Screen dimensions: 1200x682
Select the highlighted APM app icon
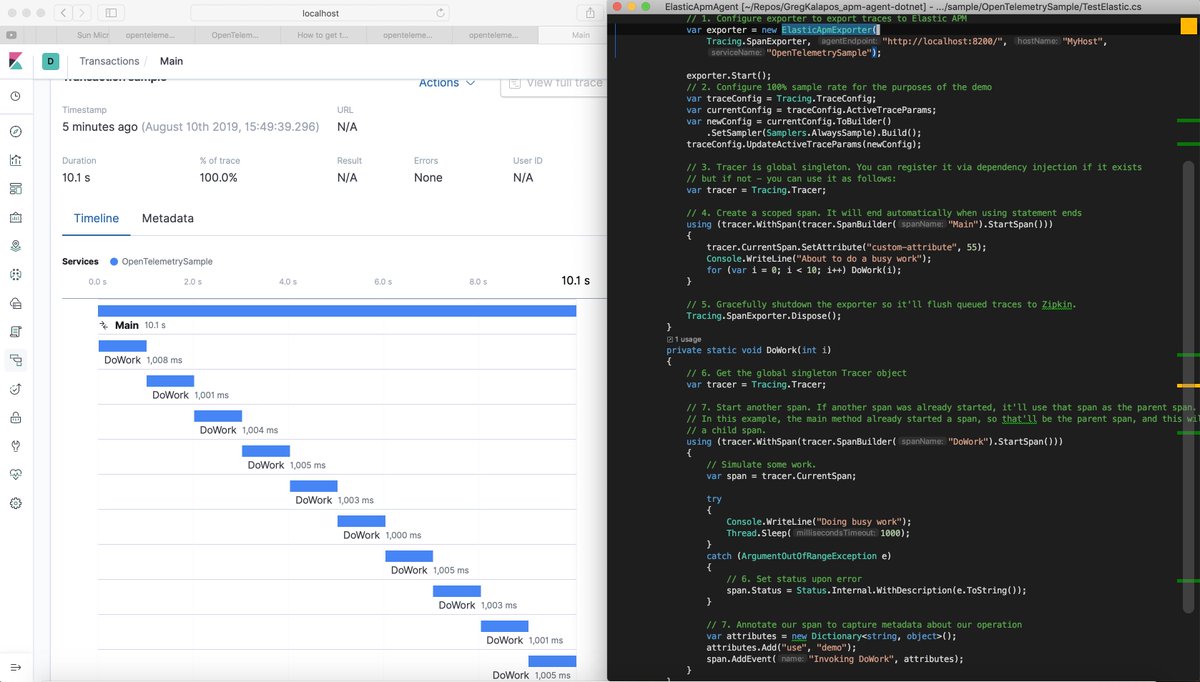(14, 359)
